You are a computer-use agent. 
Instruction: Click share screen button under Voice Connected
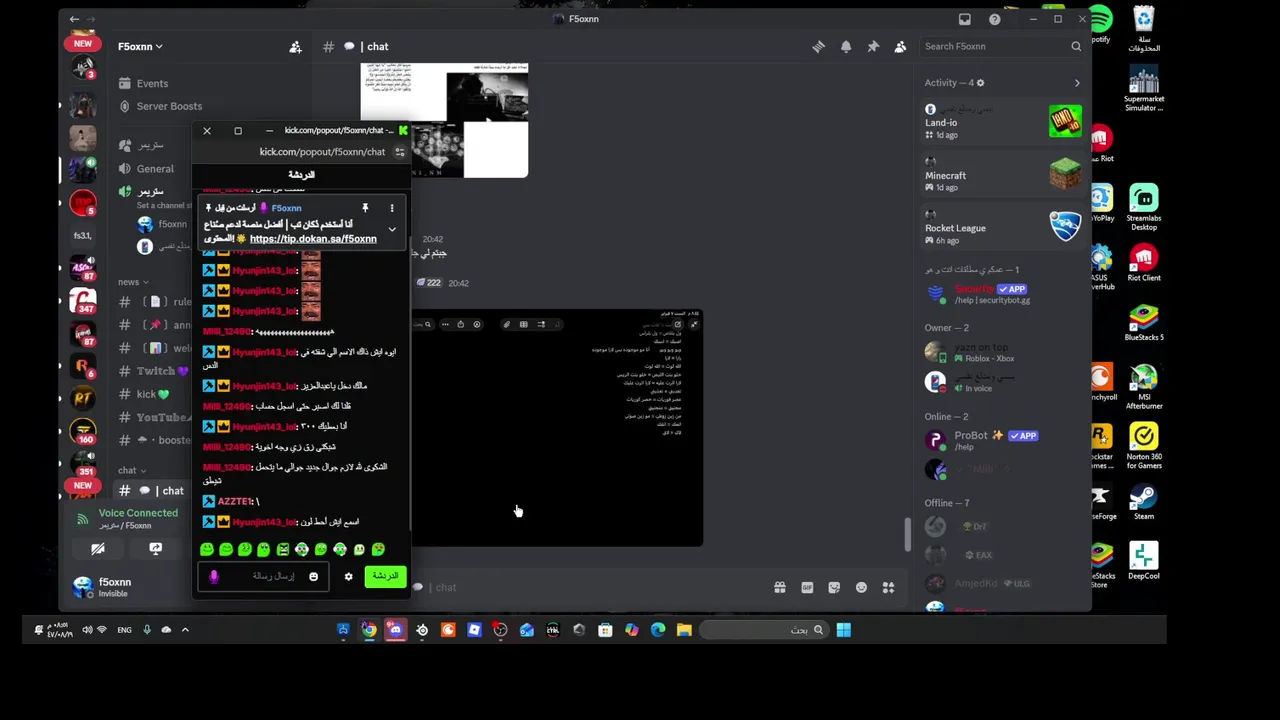[155, 549]
